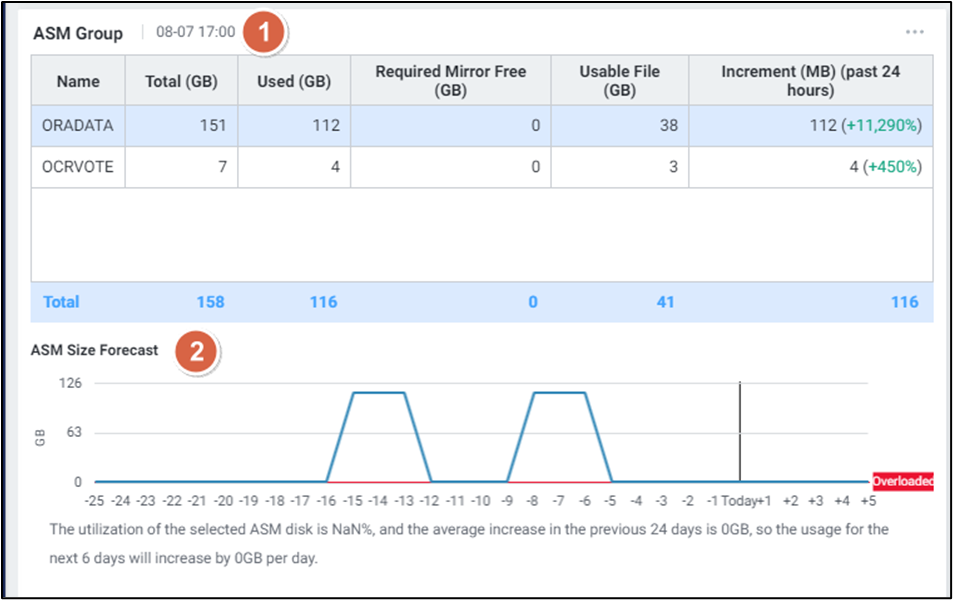Click the Increment (MB) past 24 hours header

810,81
